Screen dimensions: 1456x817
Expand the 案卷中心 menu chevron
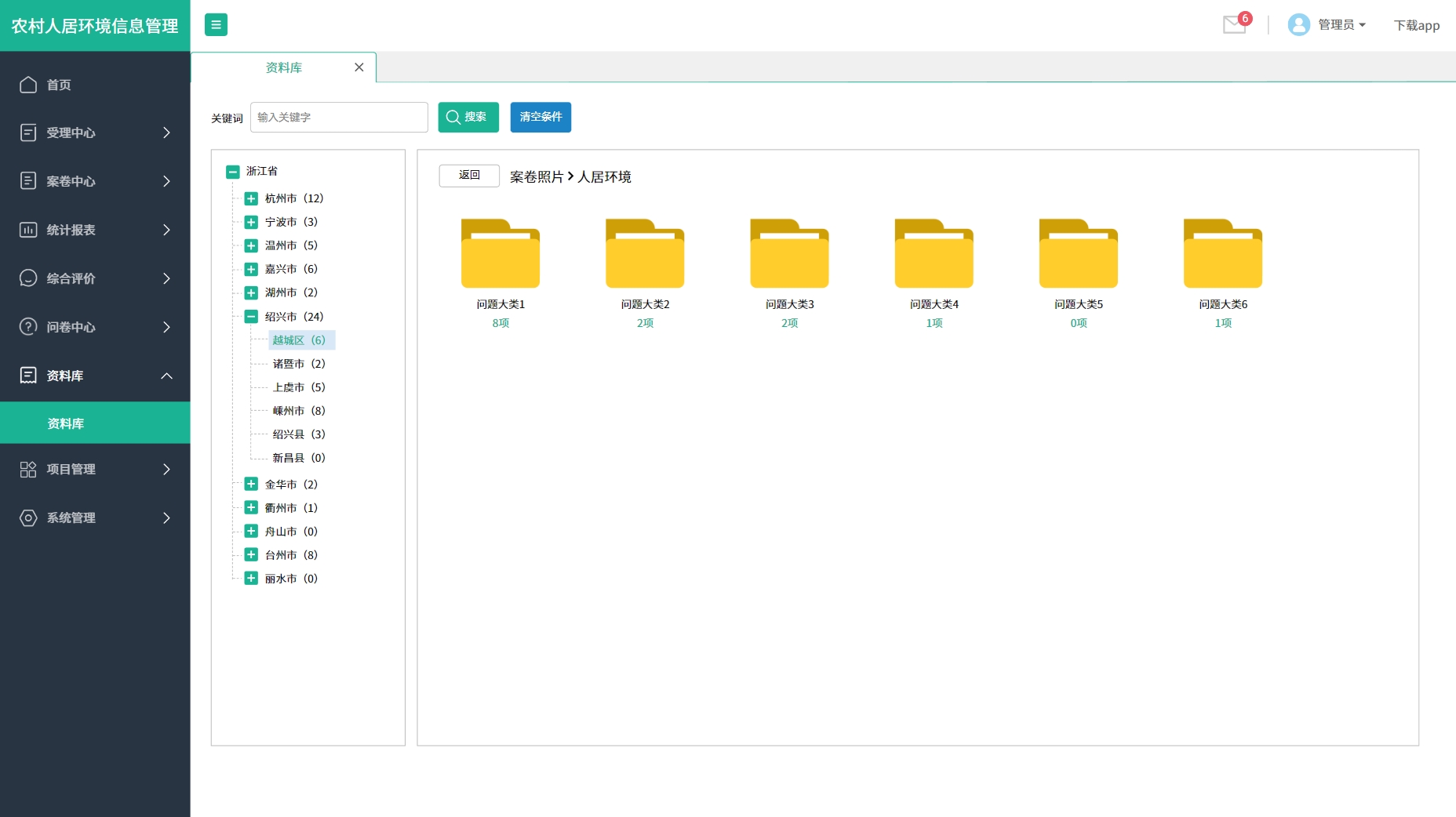tap(166, 181)
